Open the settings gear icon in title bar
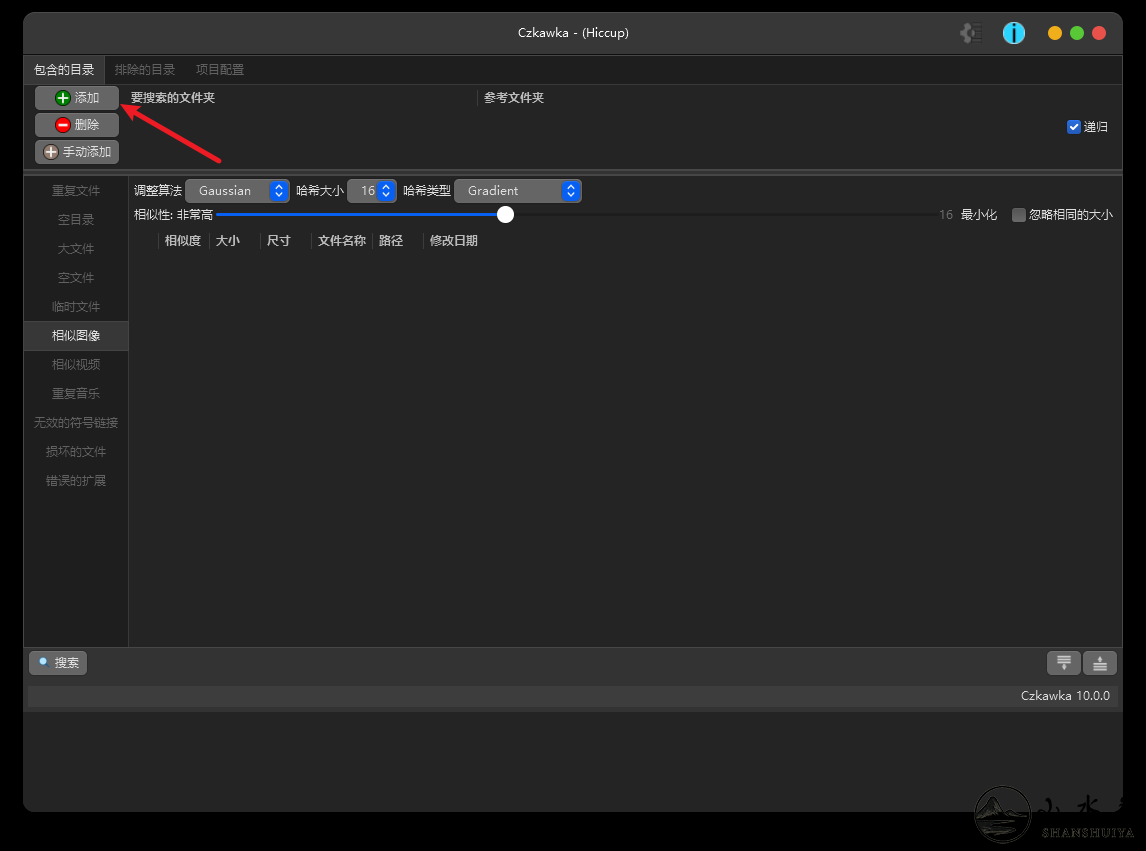This screenshot has height=851, width=1146. pos(971,33)
